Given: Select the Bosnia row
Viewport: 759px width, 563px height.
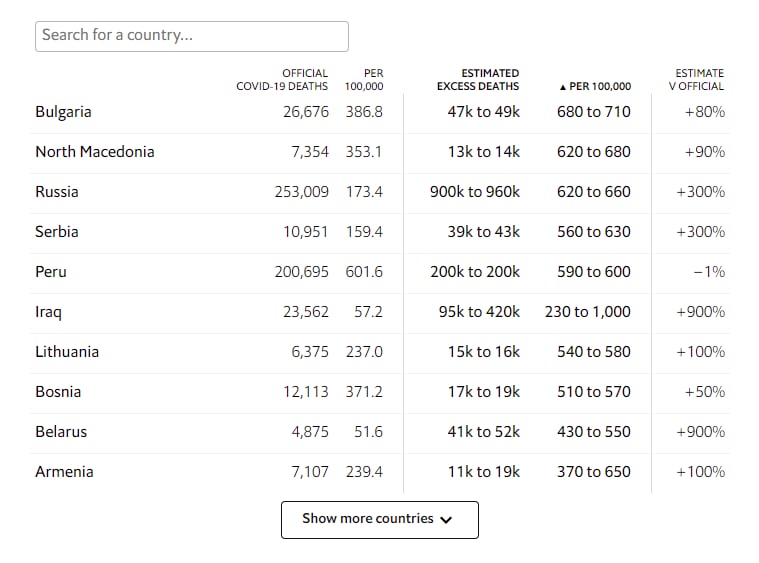Looking at the screenshot, I should tap(380, 392).
